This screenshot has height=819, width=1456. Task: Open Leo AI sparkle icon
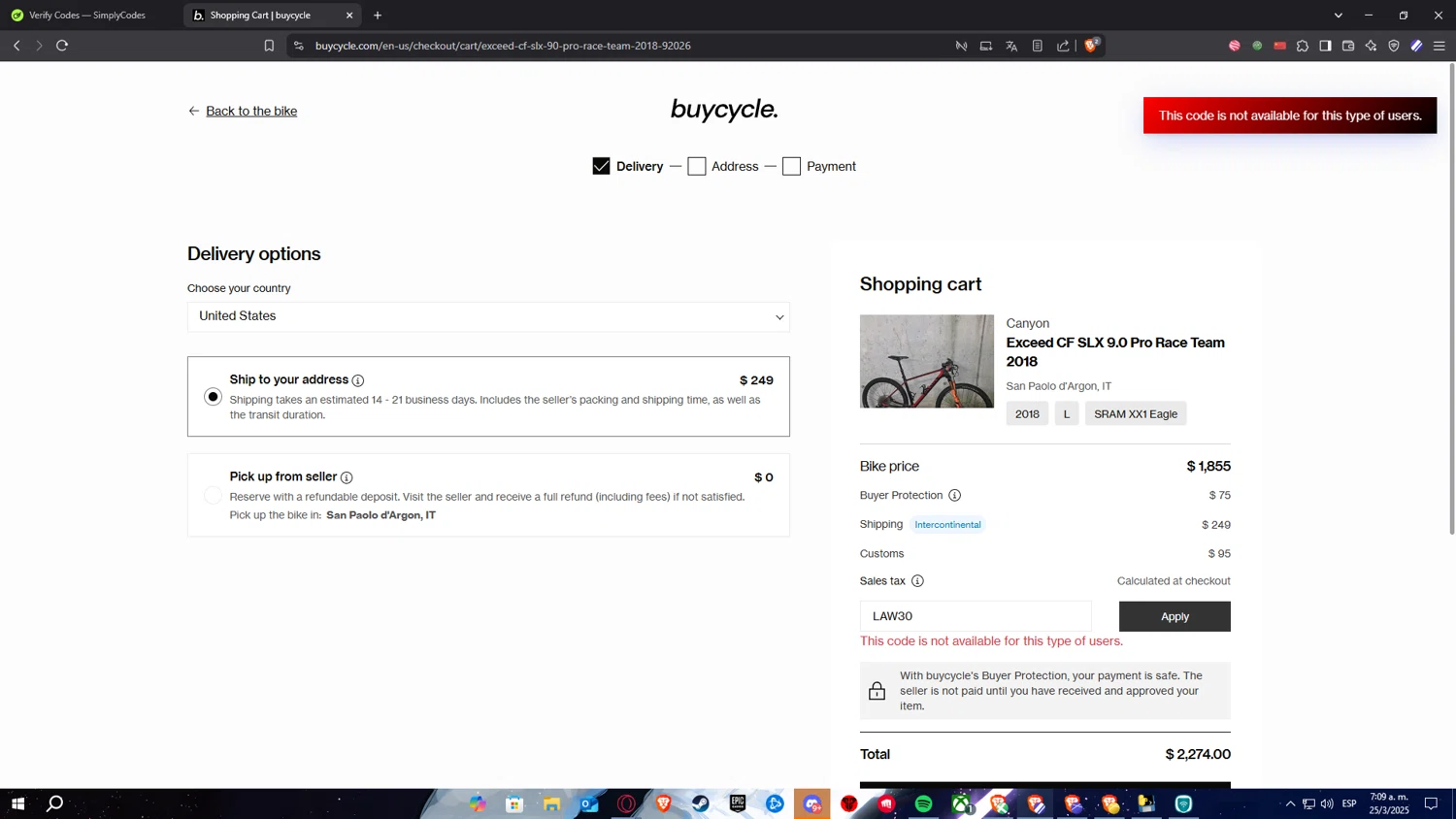coord(1371,46)
